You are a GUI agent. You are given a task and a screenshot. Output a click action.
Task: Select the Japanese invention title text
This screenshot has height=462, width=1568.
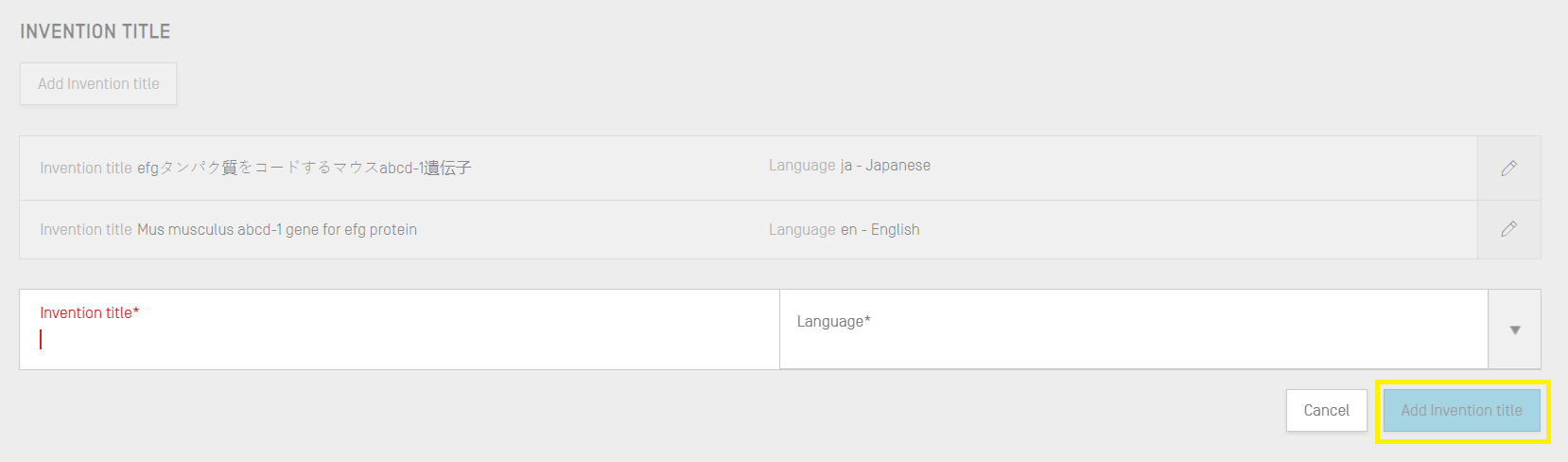click(304, 168)
